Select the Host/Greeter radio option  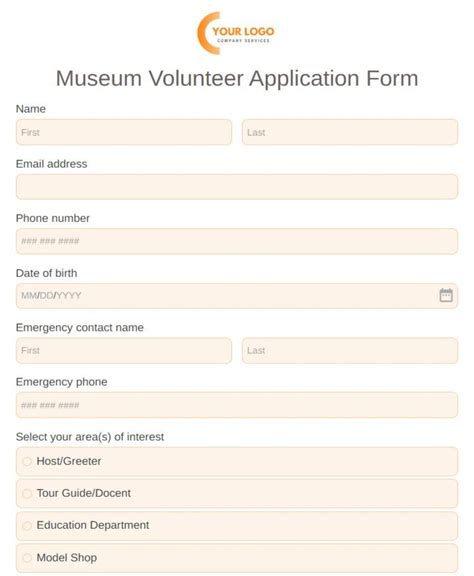tap(27, 461)
